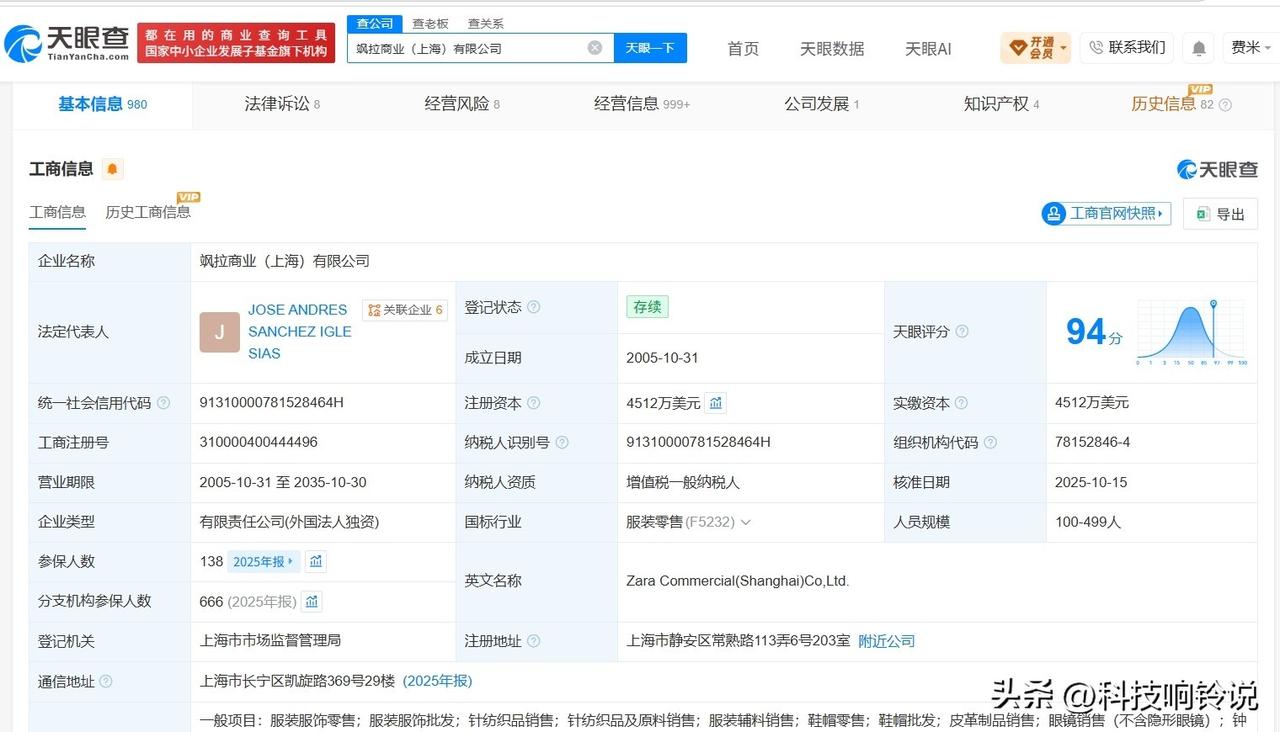The width and height of the screenshot is (1280, 732).
Task: Click the 导出 export button
Action: 1220,214
